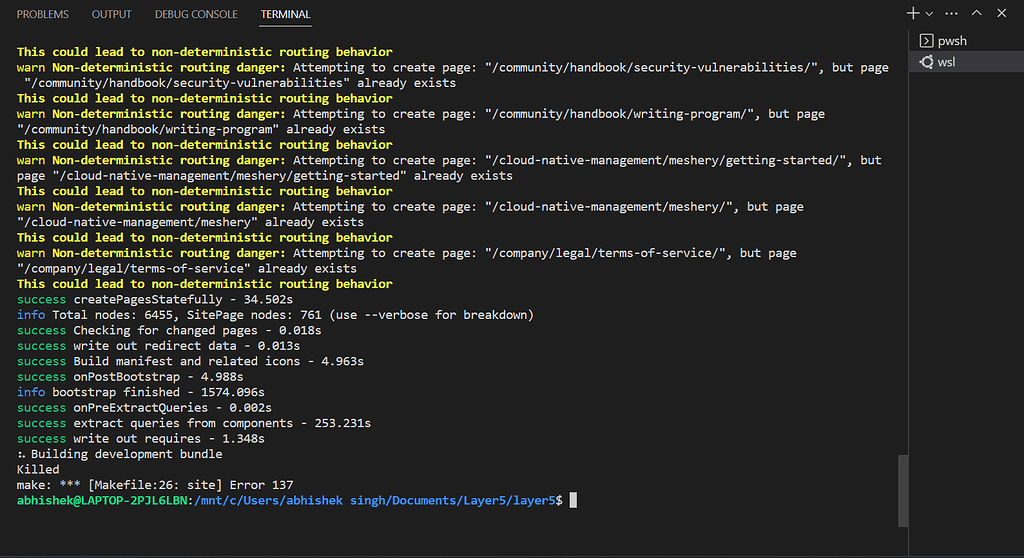Image resolution: width=1024 pixels, height=558 pixels.
Task: Click the pwsh terminal icon
Action: (926, 41)
